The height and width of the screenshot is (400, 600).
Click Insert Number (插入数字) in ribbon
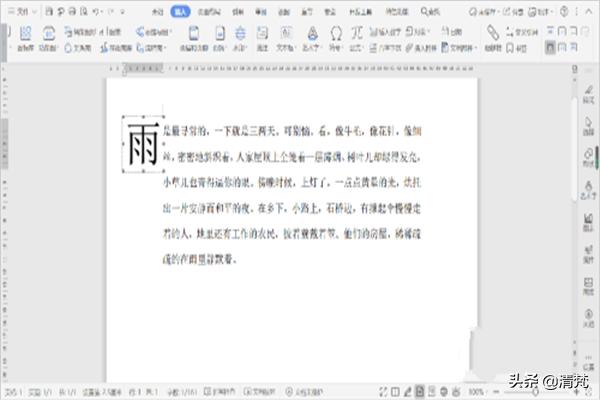tap(385, 32)
